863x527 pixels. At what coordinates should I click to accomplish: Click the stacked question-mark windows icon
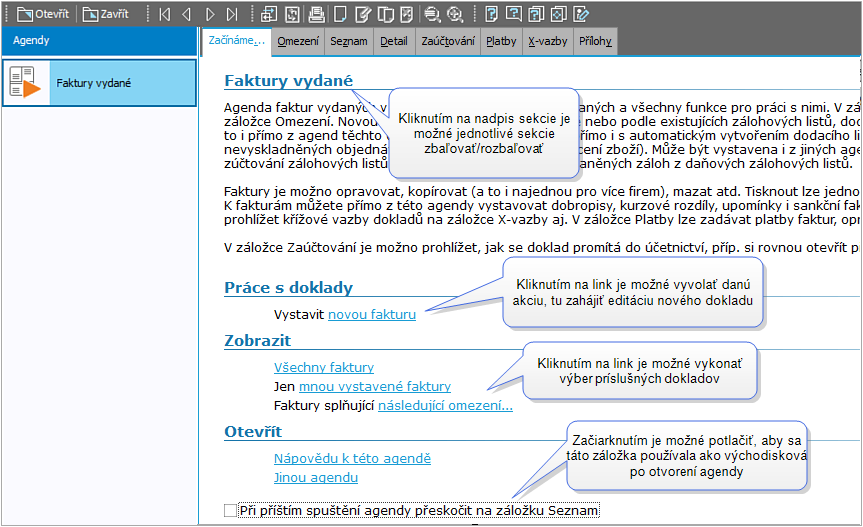536,14
